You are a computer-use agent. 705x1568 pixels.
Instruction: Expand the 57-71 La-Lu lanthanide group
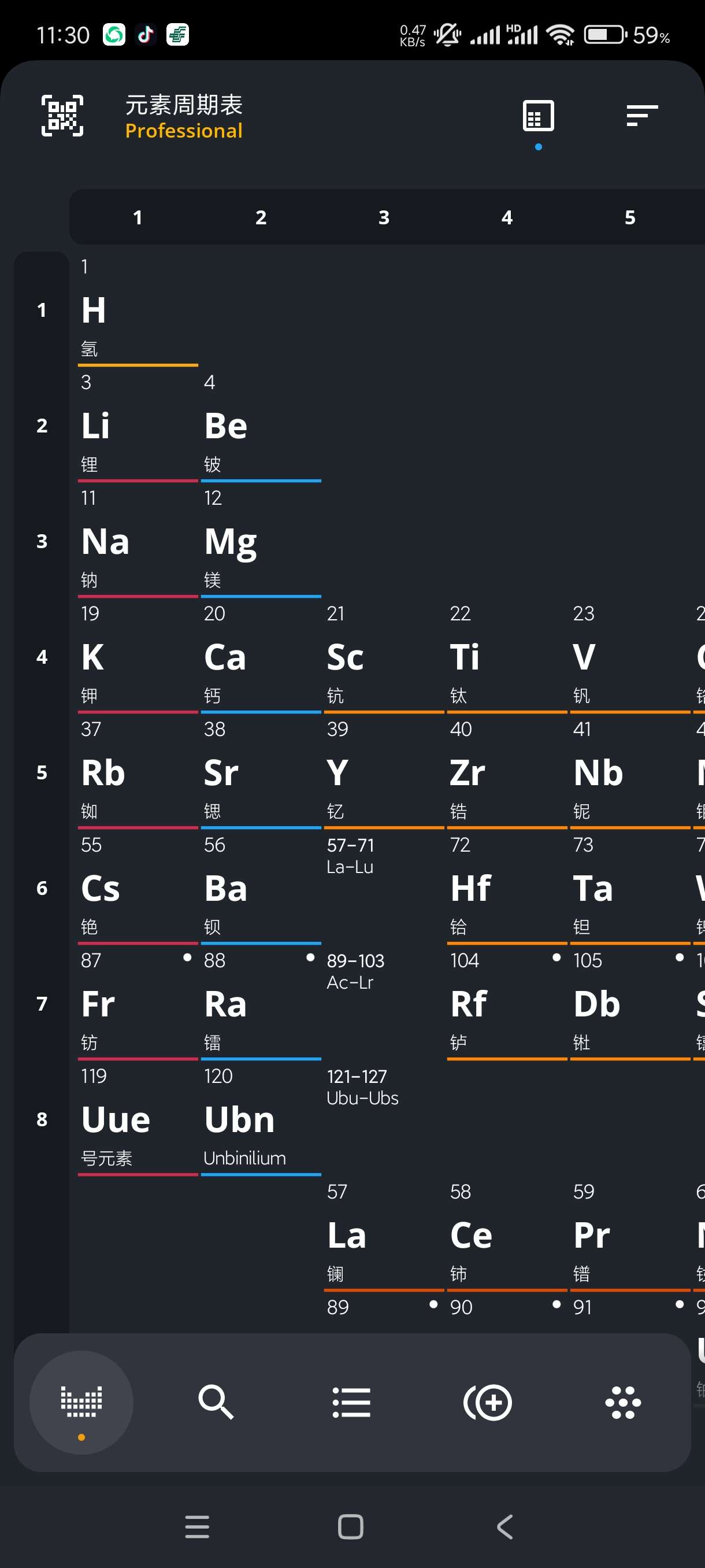tap(384, 887)
